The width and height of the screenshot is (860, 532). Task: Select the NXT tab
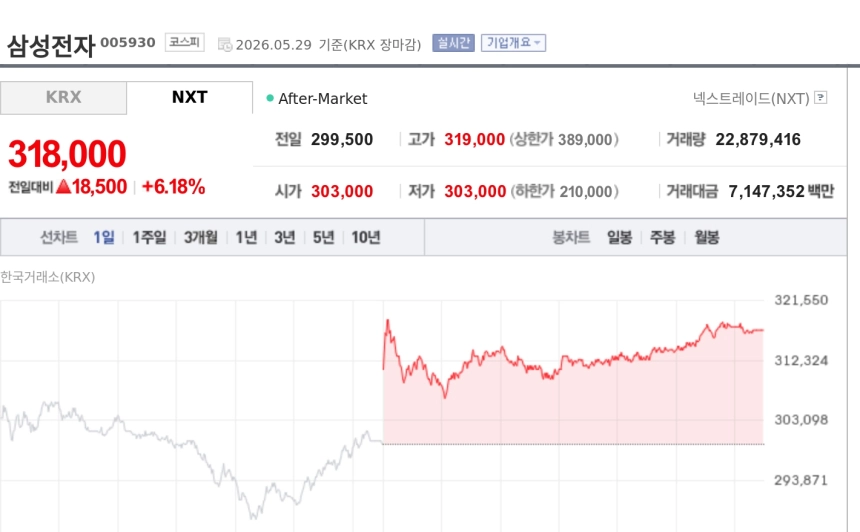tap(190, 98)
